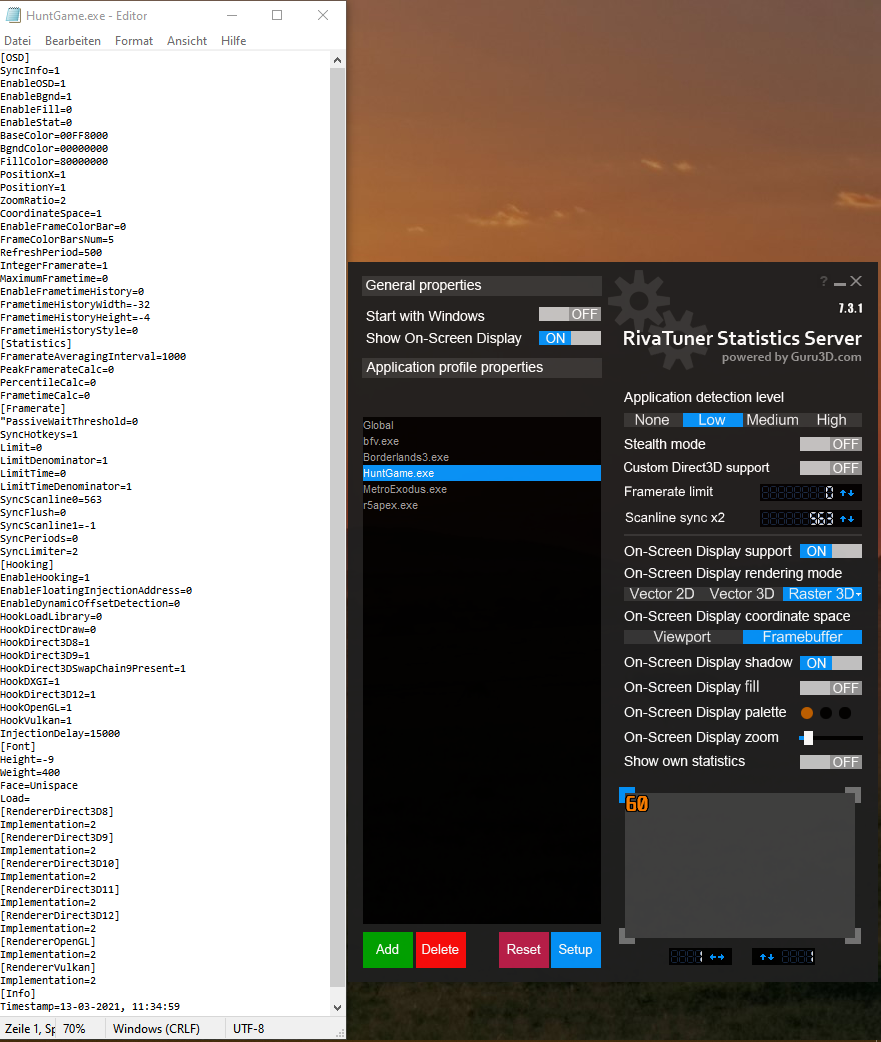This screenshot has width=881, height=1042.
Task: Set detection level to High
Action: coord(831,420)
